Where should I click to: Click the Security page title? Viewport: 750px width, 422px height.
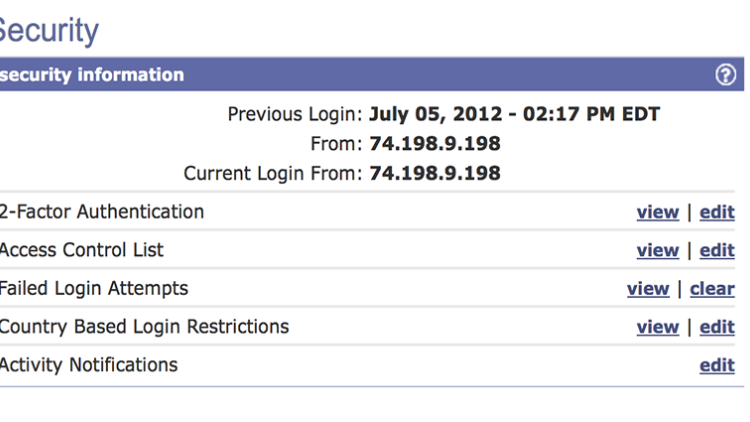click(x=49, y=31)
